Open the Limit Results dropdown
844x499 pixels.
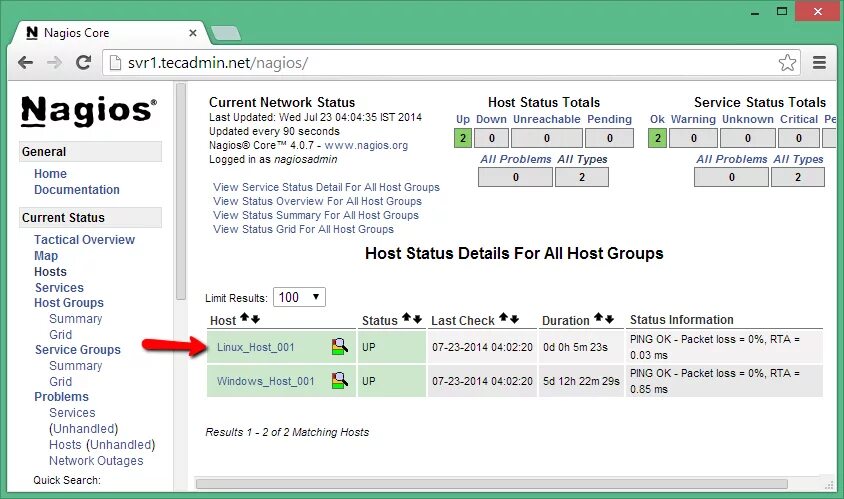(299, 297)
